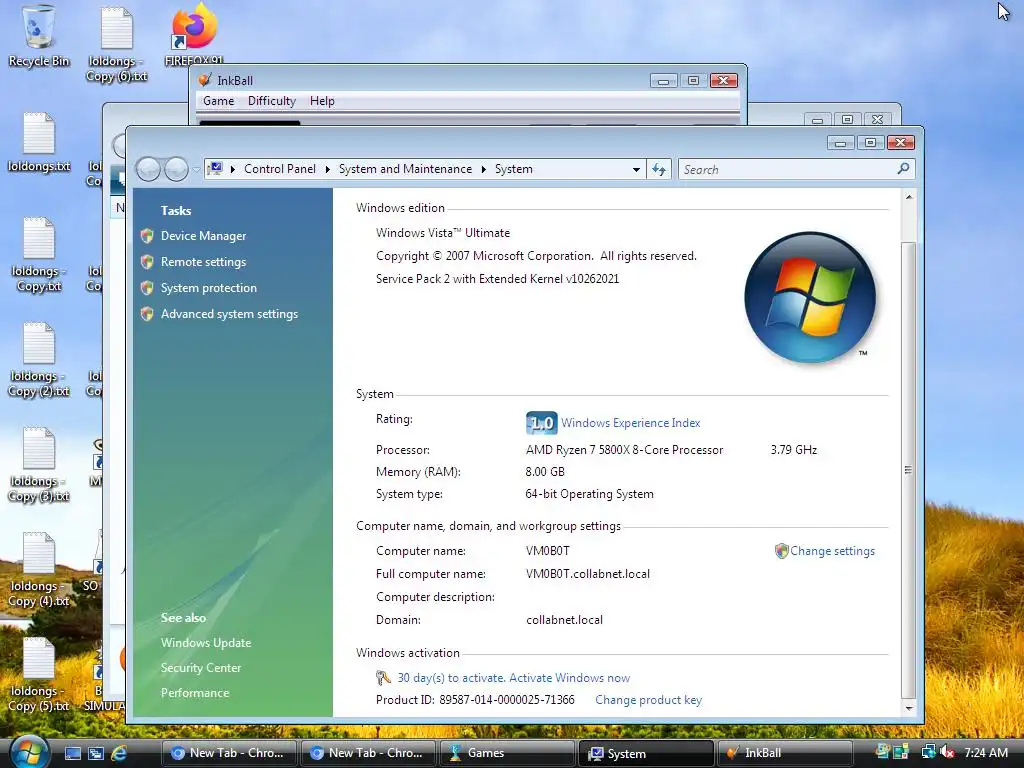The image size is (1024, 768).
Task: Click Show Desktop quick launch icon
Action: [72, 754]
